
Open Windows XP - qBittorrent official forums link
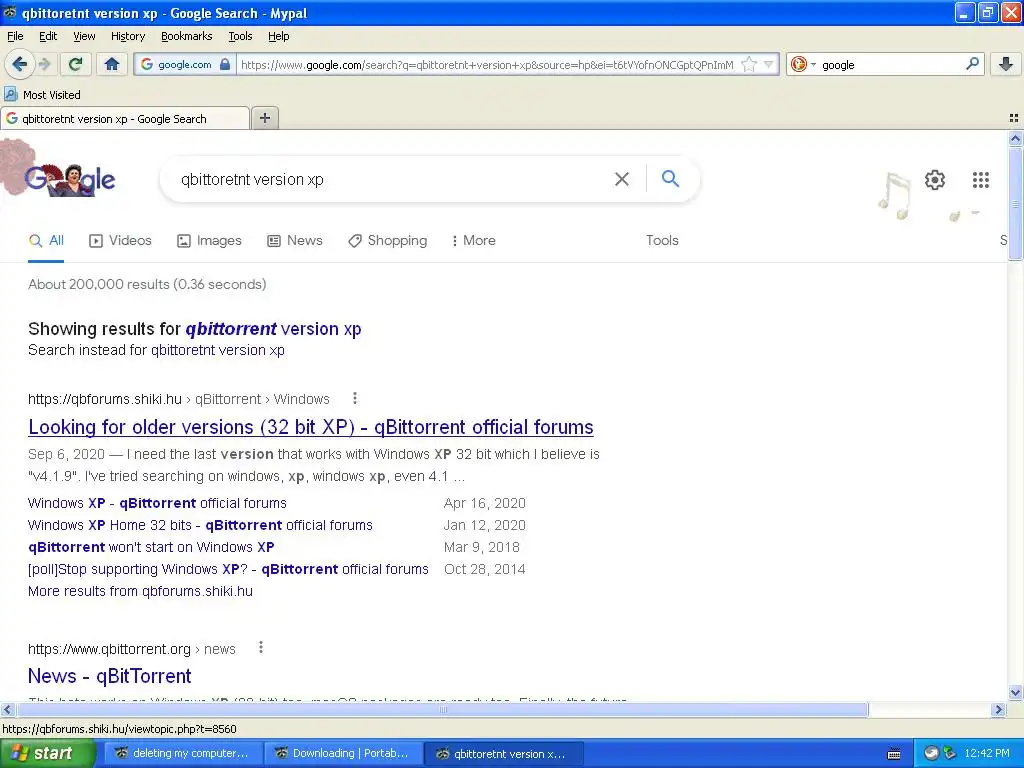(157, 503)
